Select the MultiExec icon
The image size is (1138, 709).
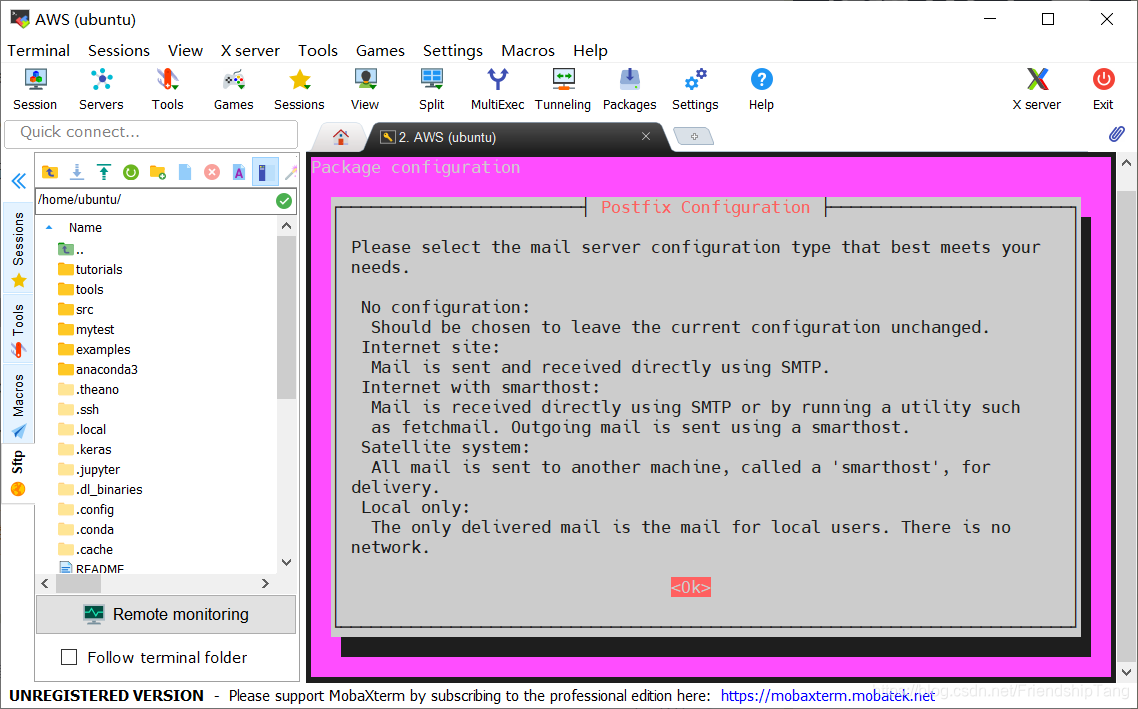coord(498,89)
